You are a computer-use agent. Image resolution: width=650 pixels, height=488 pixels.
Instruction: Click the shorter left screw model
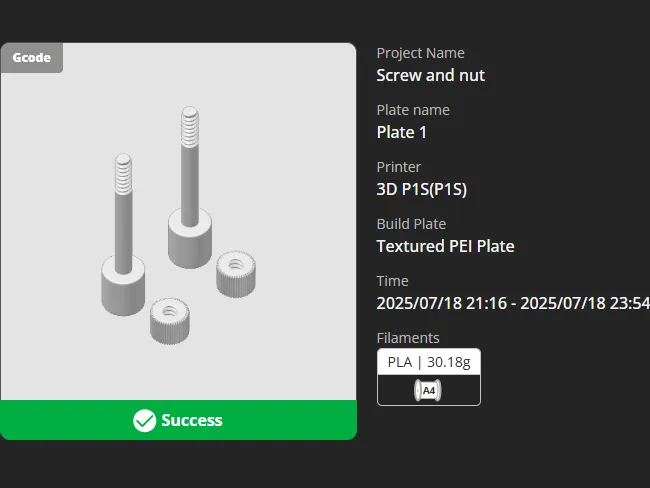coord(123,235)
